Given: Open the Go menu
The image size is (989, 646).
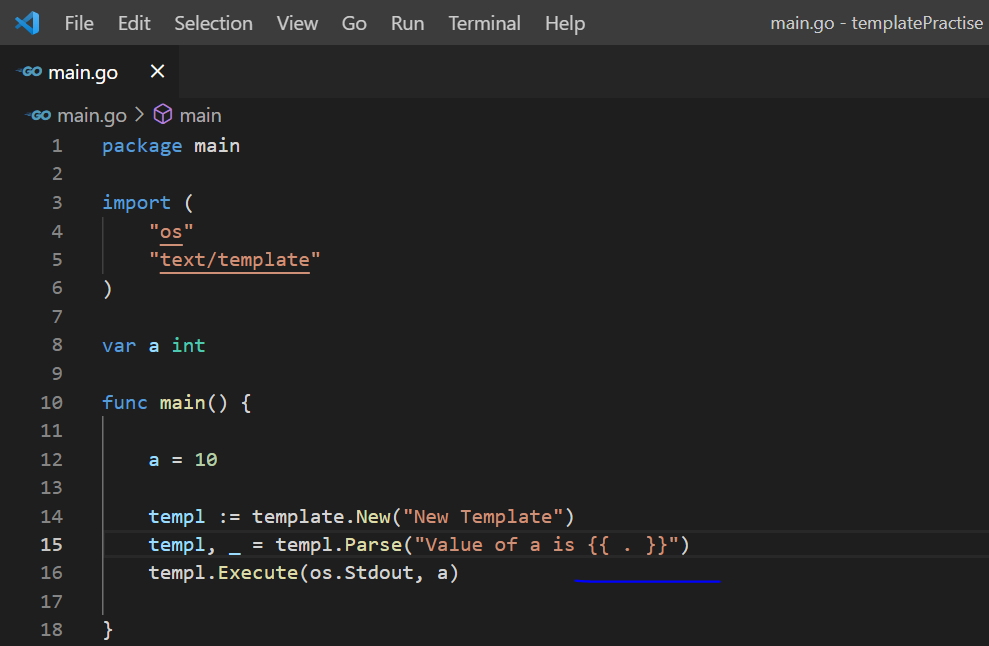Looking at the screenshot, I should click(353, 23).
